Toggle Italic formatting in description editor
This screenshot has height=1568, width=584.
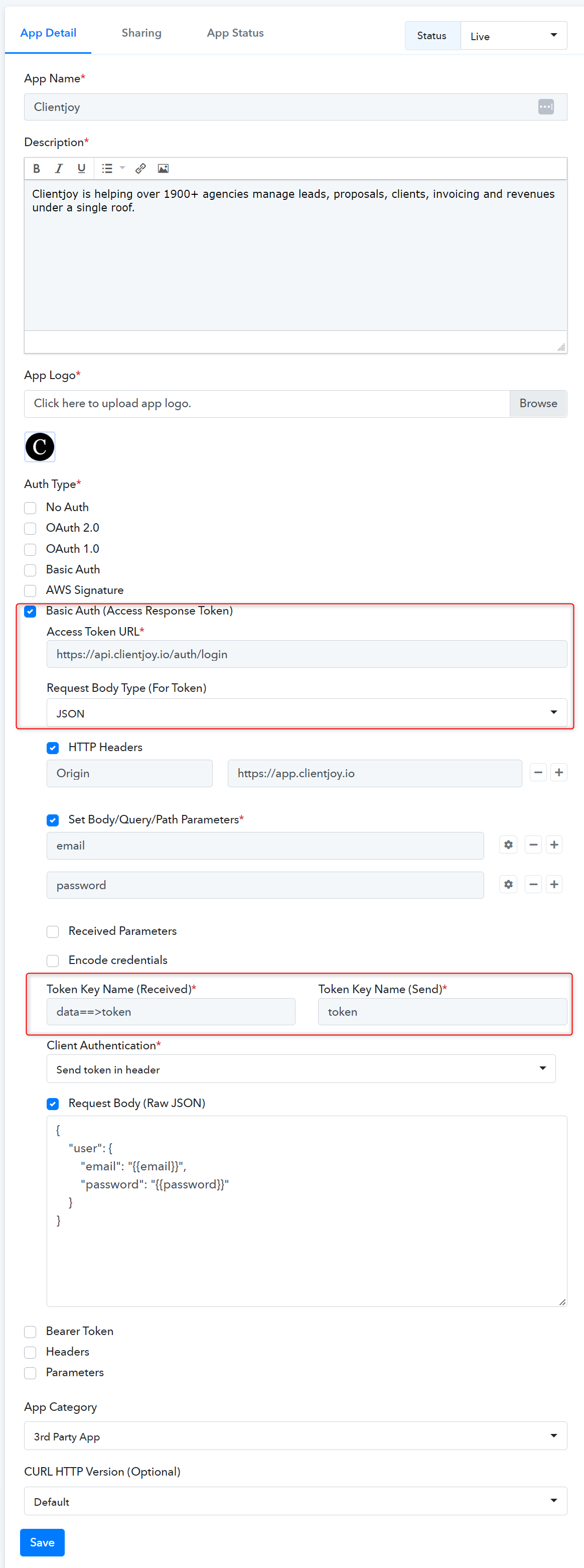point(58,169)
